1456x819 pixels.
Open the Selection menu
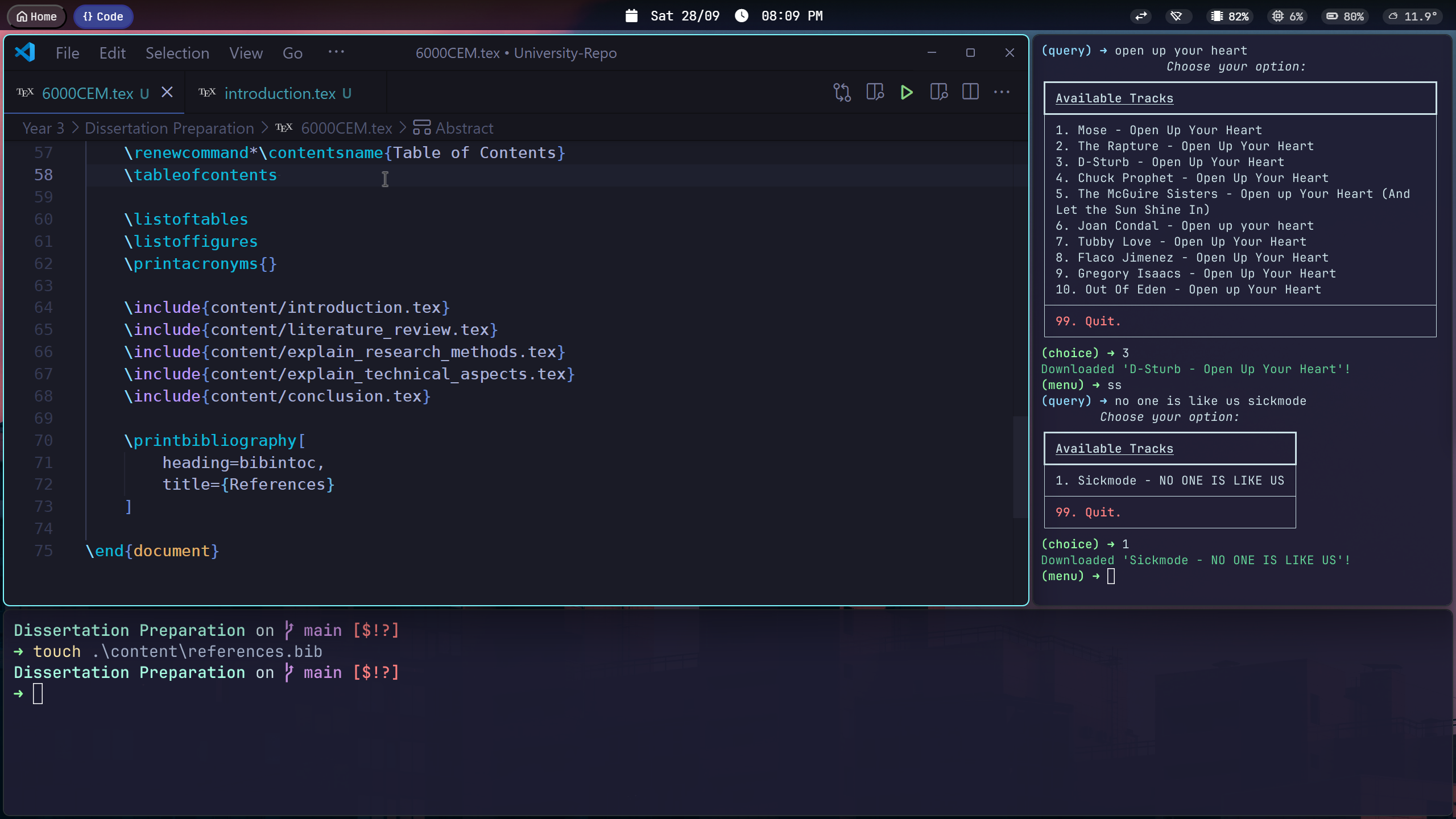(x=177, y=53)
